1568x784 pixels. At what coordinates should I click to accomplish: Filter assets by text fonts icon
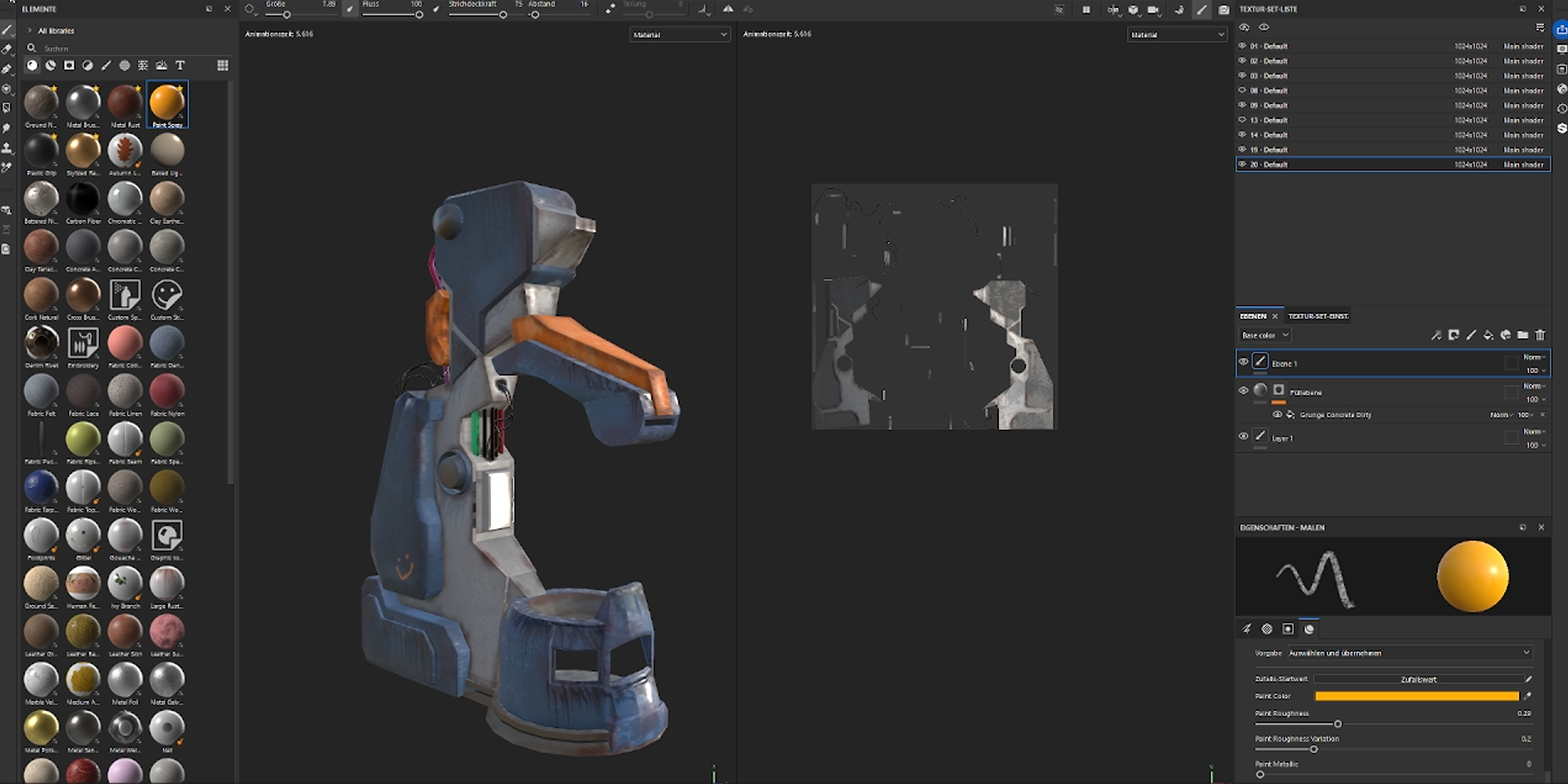coord(180,66)
